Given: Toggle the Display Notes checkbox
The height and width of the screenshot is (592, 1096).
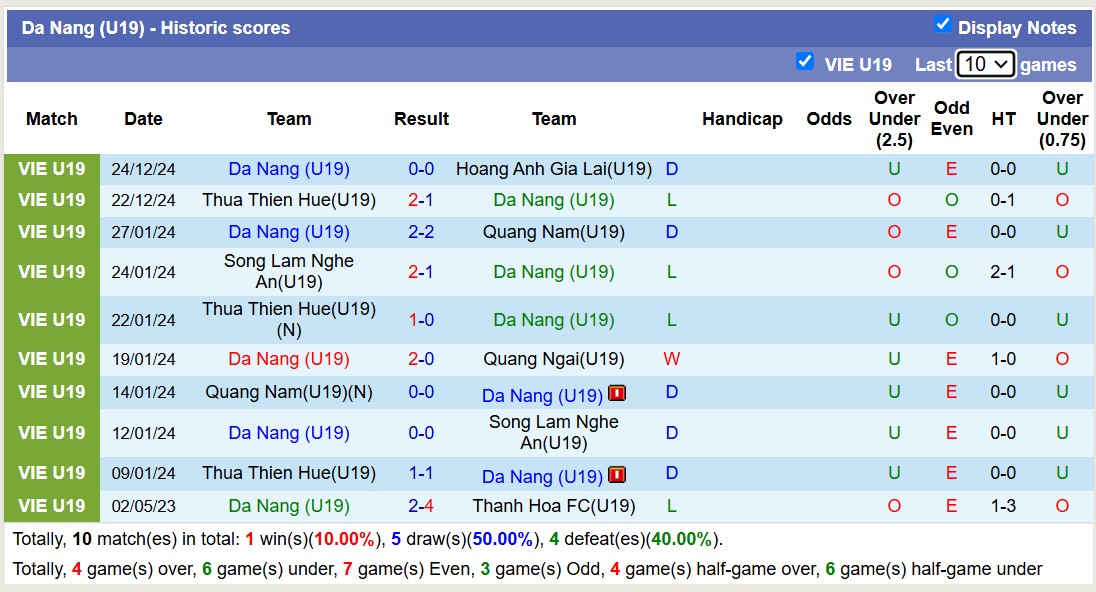Looking at the screenshot, I should click(942, 27).
